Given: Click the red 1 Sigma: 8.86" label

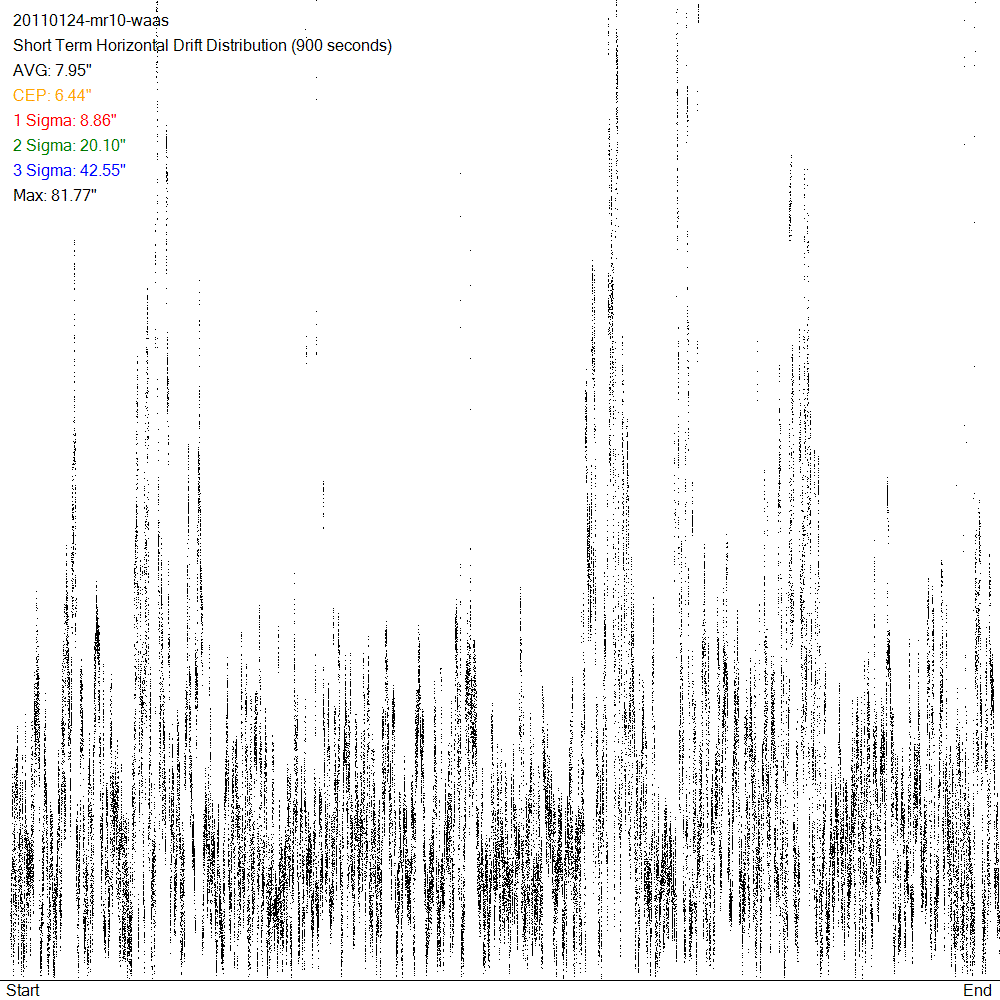Looking at the screenshot, I should [66, 120].
